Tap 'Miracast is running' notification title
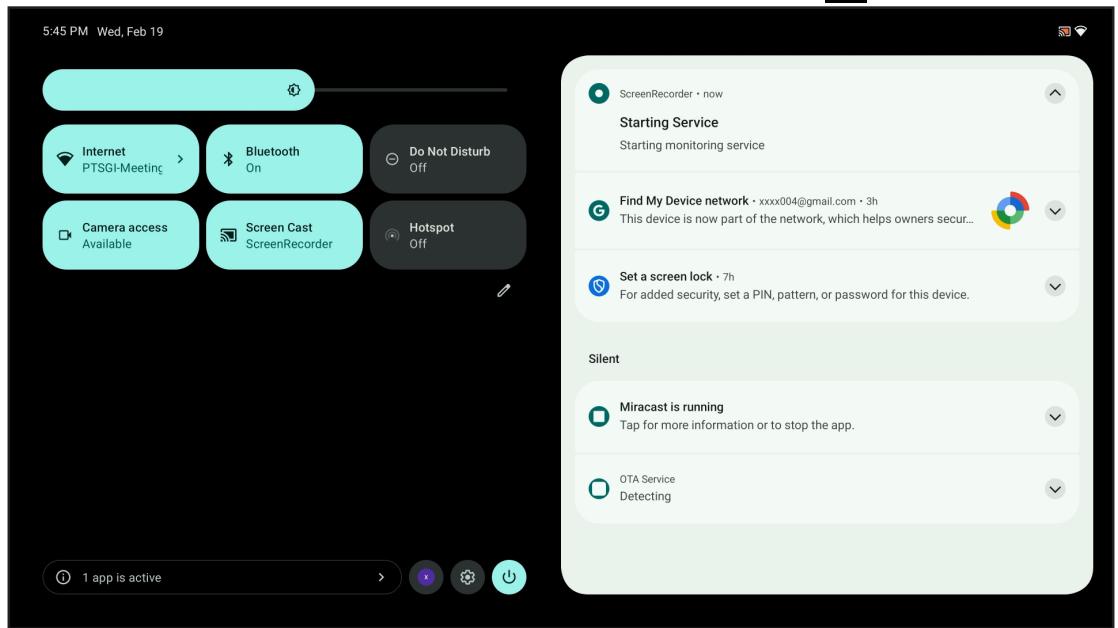1118x628 pixels. coord(672,407)
